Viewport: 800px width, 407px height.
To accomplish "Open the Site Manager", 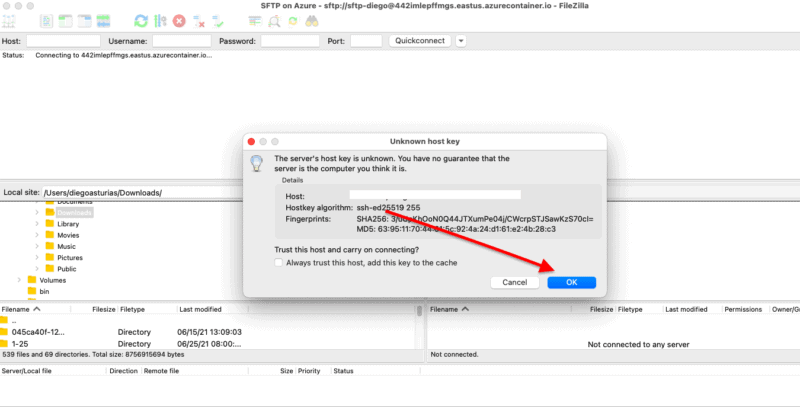I will (x=9, y=21).
